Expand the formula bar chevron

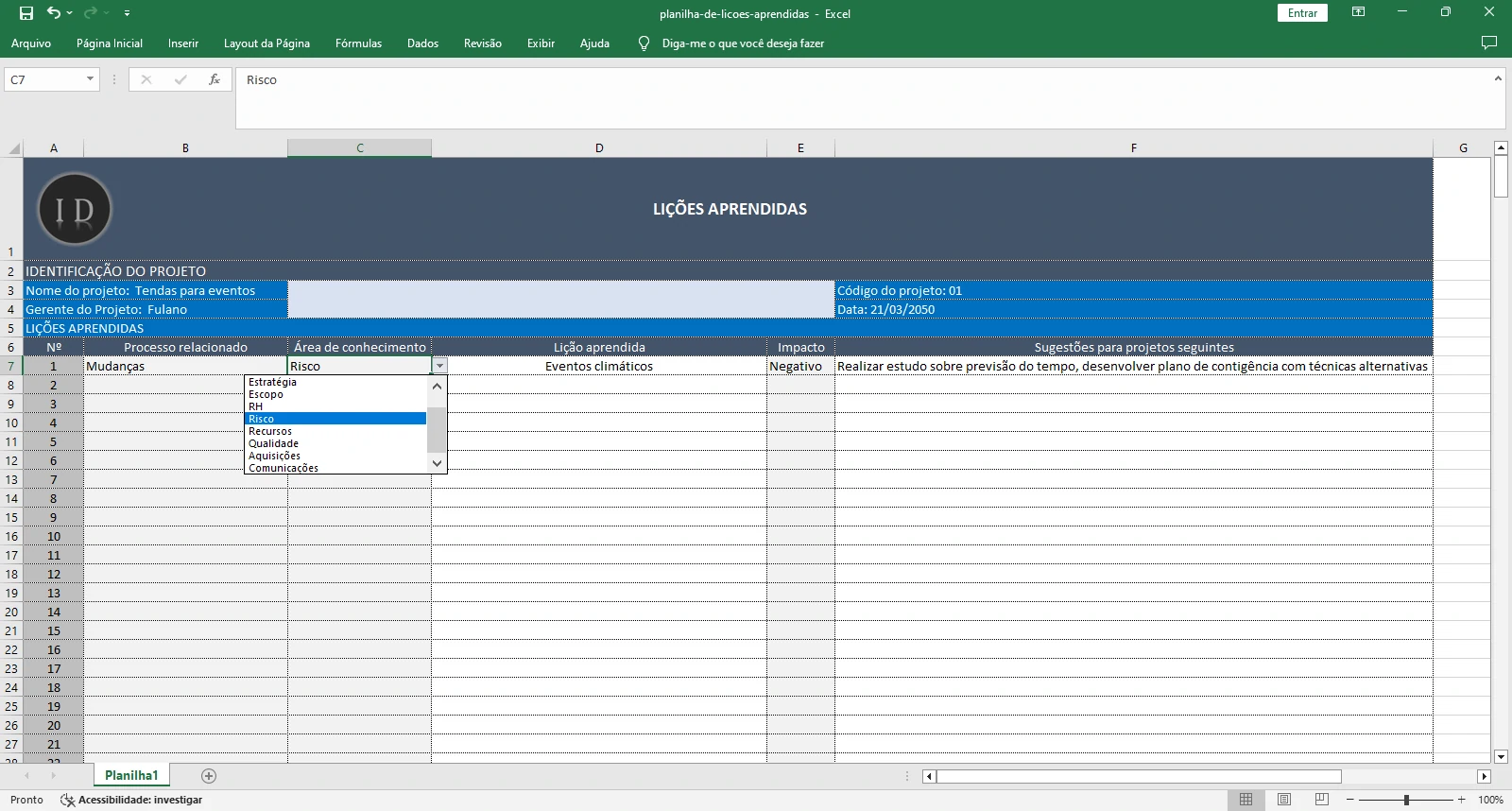[x=1498, y=78]
